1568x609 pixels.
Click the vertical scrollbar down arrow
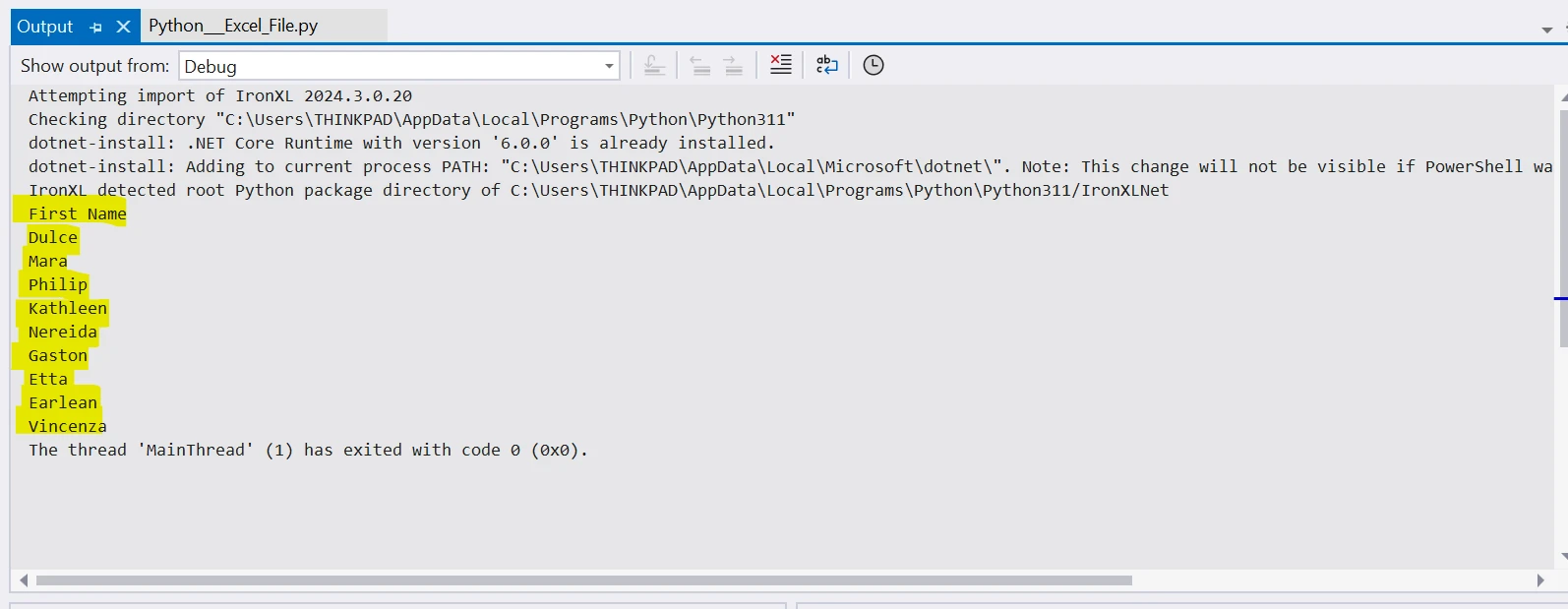click(x=1562, y=556)
